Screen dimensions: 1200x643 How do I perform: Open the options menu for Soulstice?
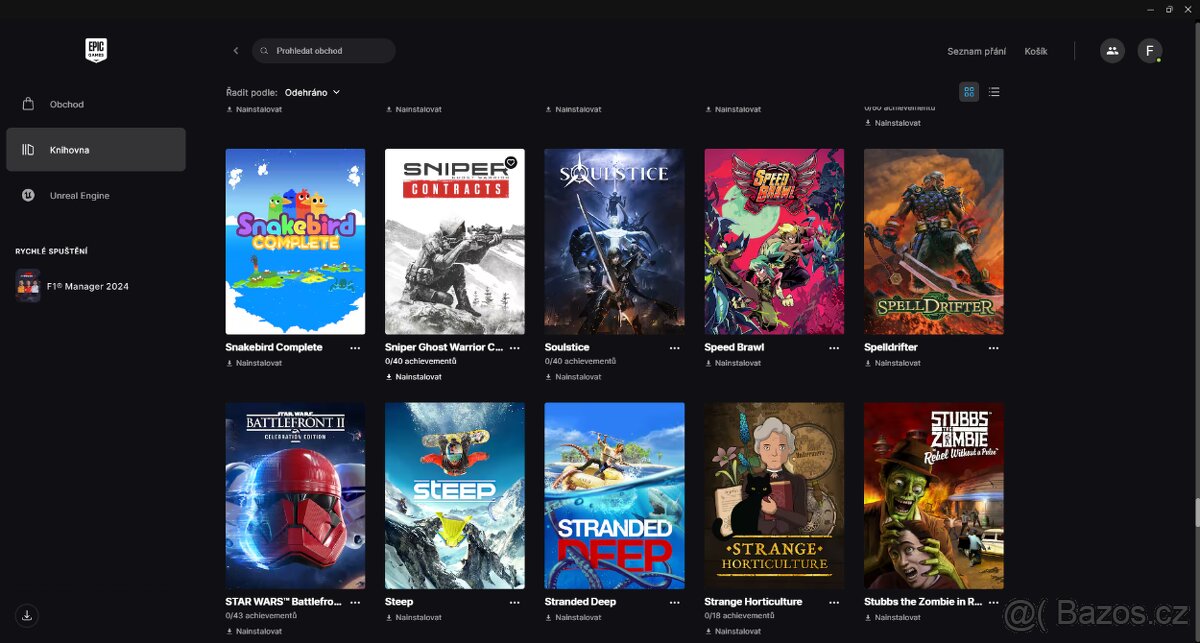(x=674, y=347)
